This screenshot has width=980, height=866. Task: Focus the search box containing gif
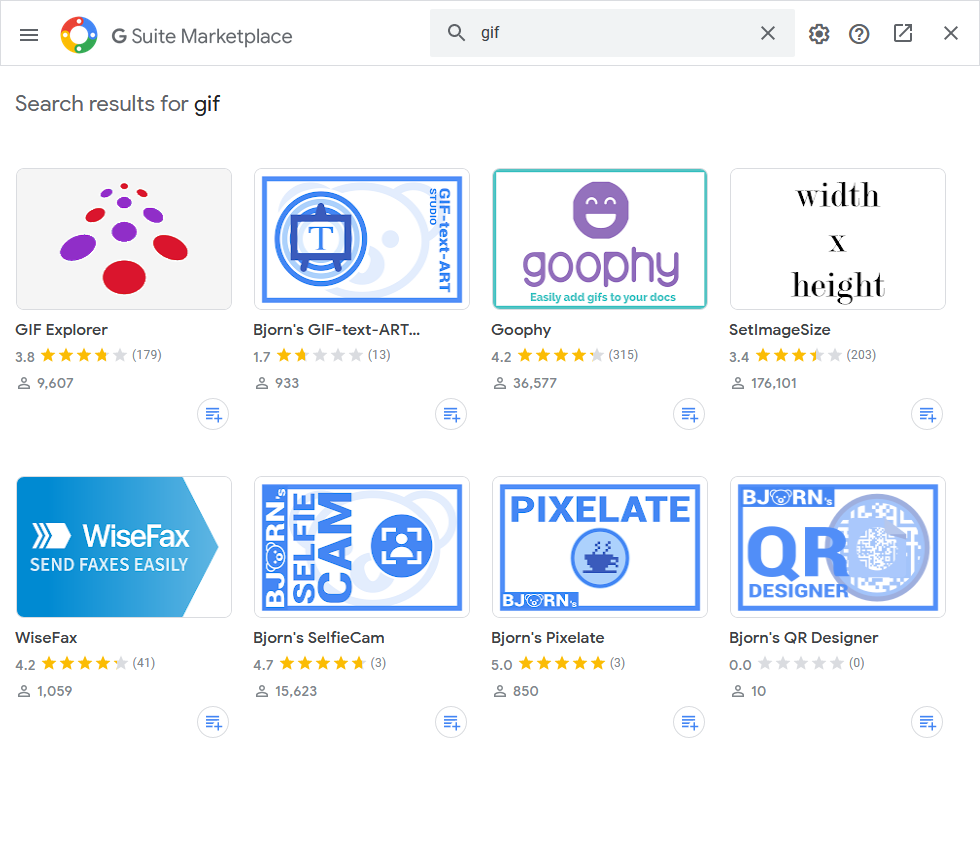click(612, 33)
